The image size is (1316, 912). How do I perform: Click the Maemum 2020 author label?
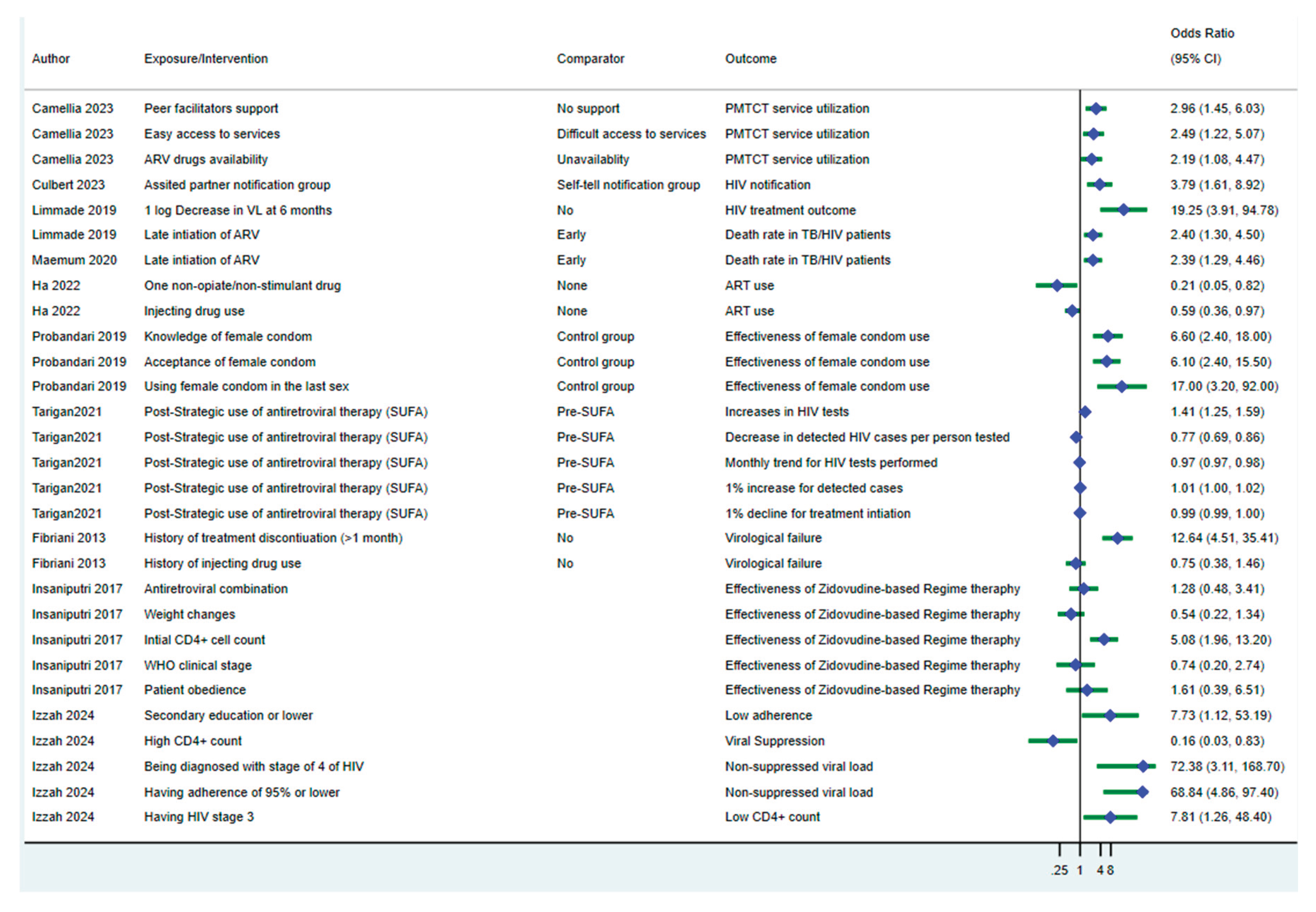74,259
